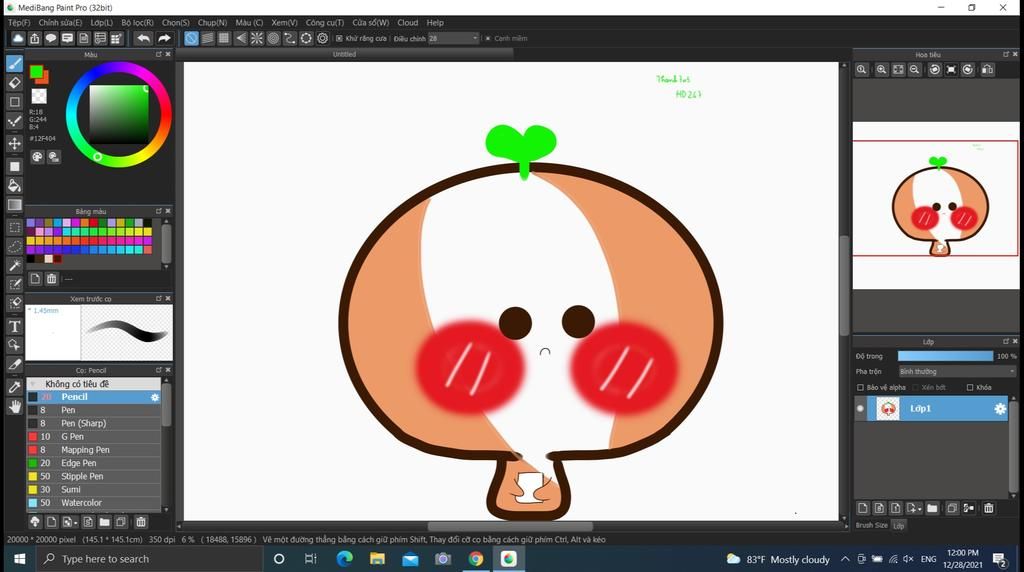The image size is (1024, 572).
Task: Open the Bộ lọc(R) menu
Action: (137, 22)
